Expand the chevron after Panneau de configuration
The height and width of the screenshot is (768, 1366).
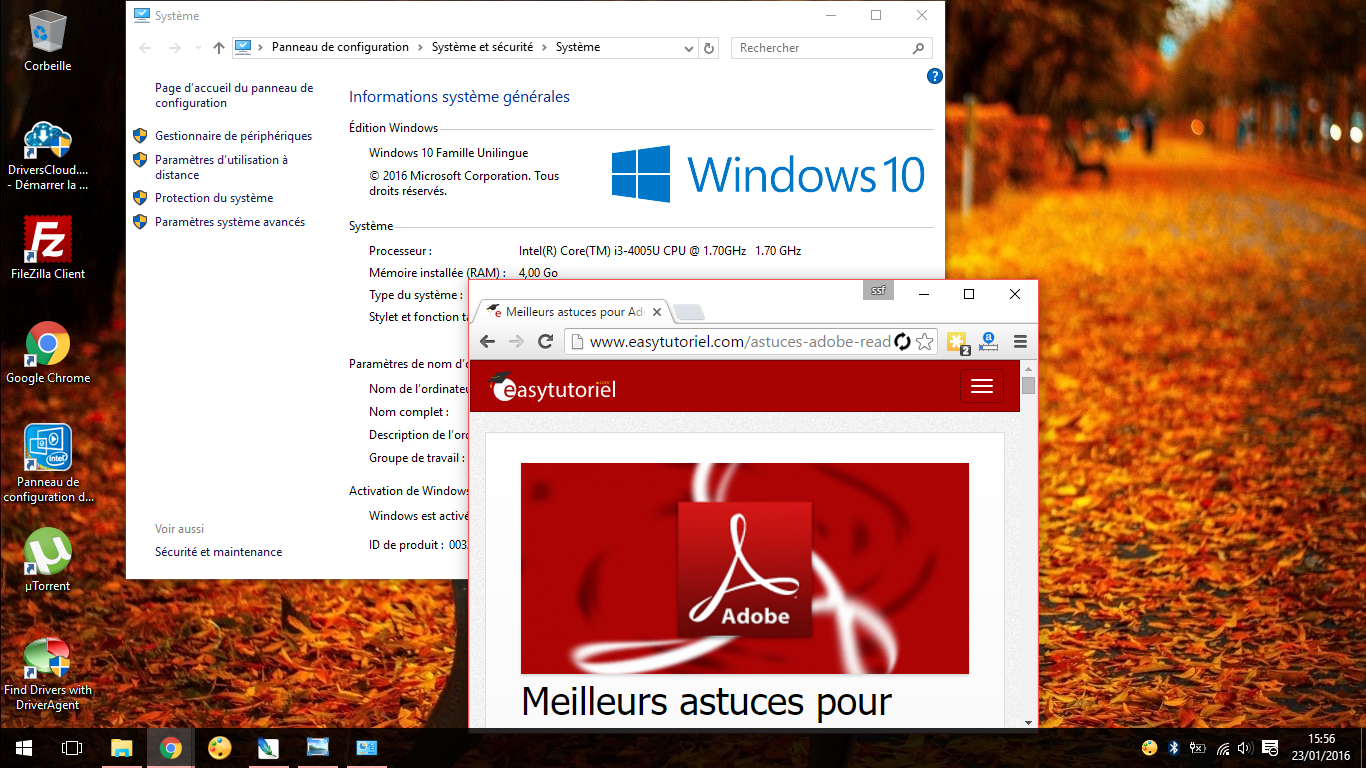420,47
